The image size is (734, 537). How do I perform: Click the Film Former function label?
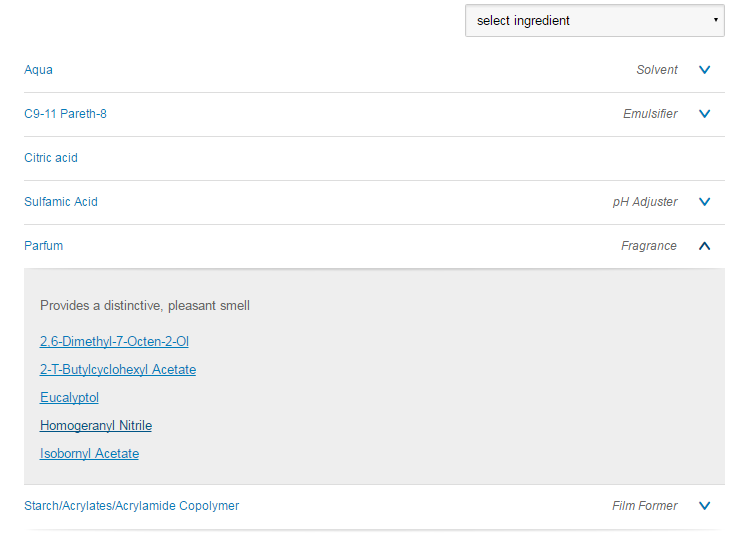[x=645, y=506]
